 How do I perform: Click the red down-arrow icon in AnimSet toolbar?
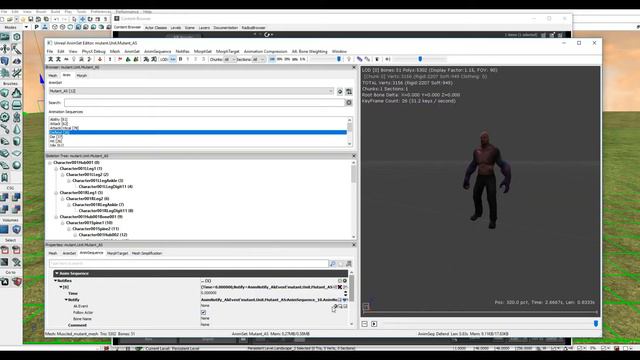[100, 60]
